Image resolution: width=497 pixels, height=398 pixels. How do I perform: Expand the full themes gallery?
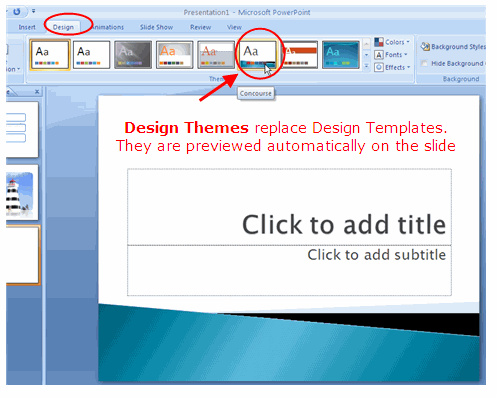(366, 66)
